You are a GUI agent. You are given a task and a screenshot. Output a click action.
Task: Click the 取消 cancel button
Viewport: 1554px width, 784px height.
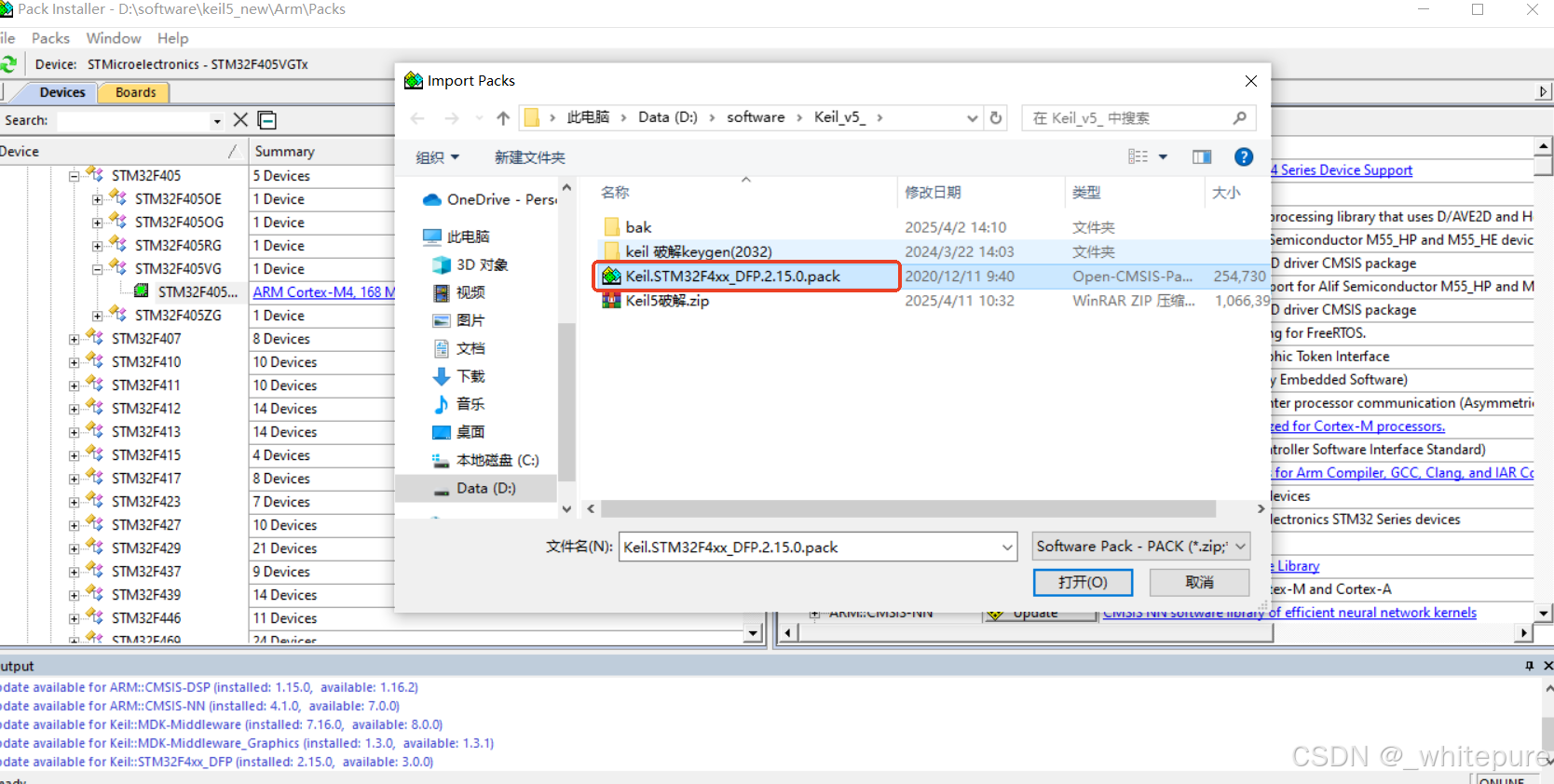[x=1199, y=582]
